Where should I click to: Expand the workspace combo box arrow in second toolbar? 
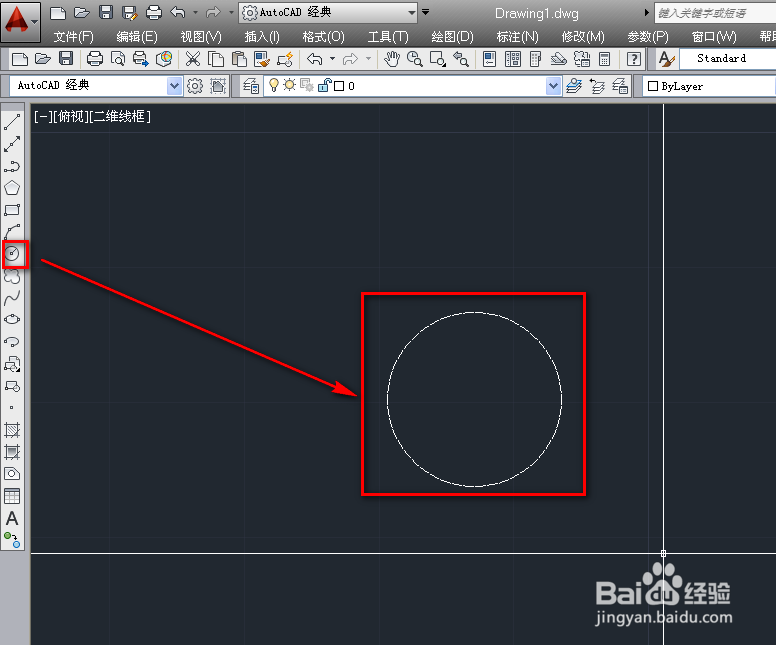(x=174, y=86)
